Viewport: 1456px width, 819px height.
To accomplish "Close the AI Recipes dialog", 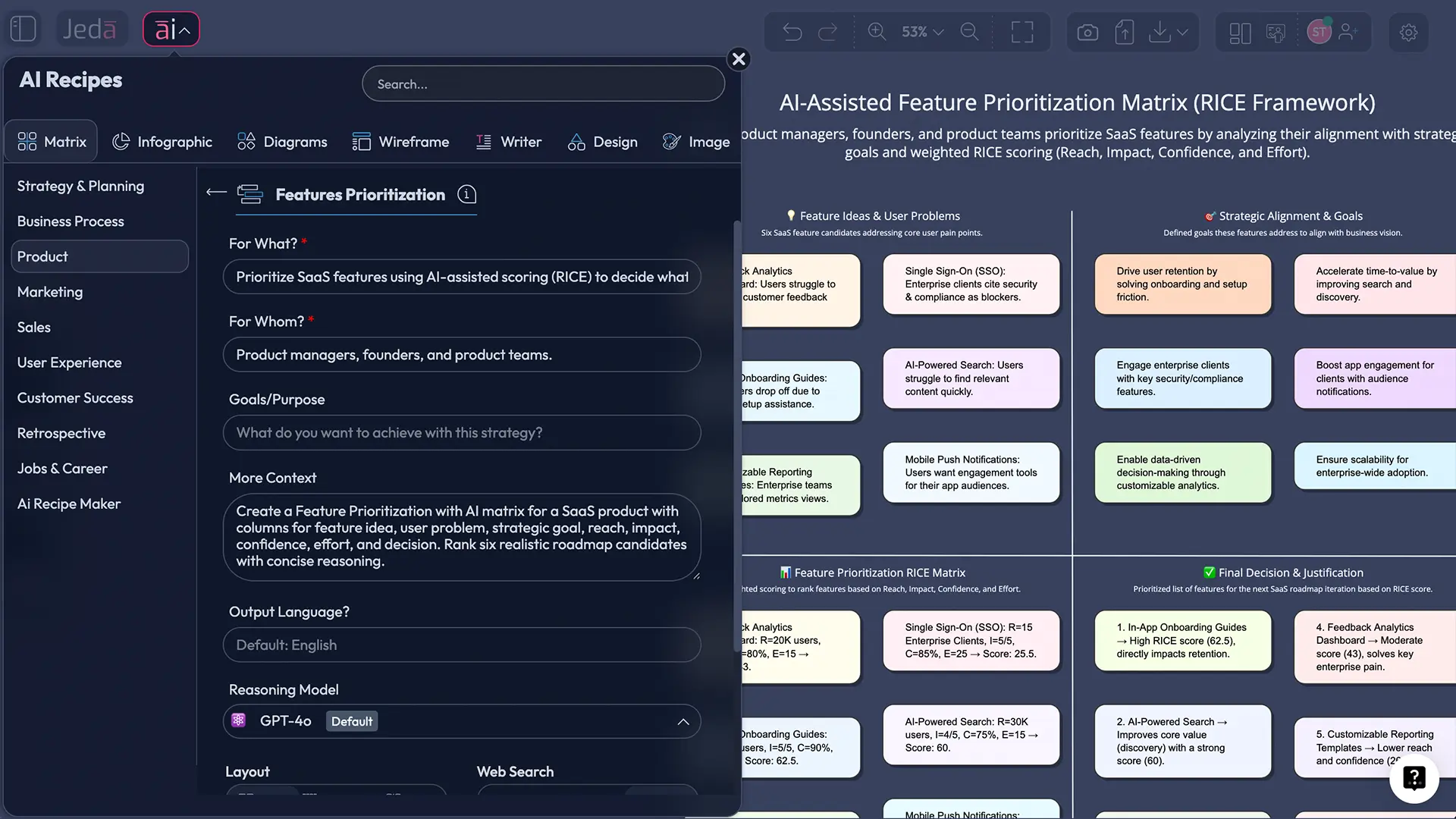I will pyautogui.click(x=738, y=58).
